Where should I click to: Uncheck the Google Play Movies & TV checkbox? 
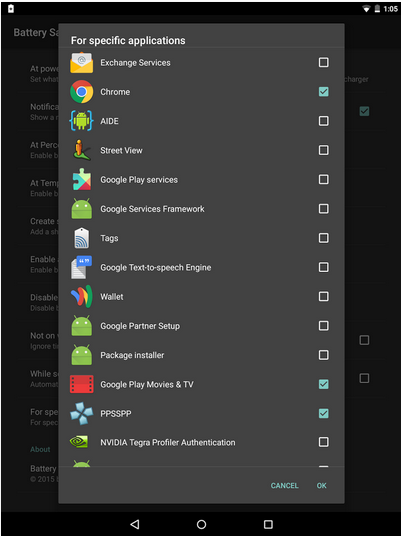pos(323,384)
